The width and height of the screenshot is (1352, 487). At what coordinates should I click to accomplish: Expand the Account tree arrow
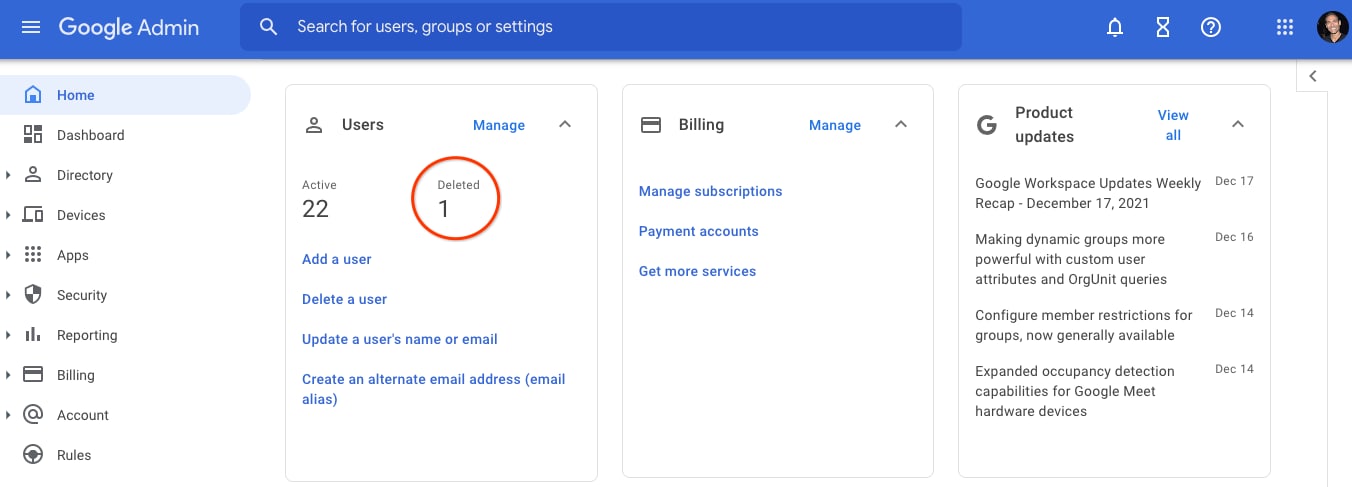8,415
